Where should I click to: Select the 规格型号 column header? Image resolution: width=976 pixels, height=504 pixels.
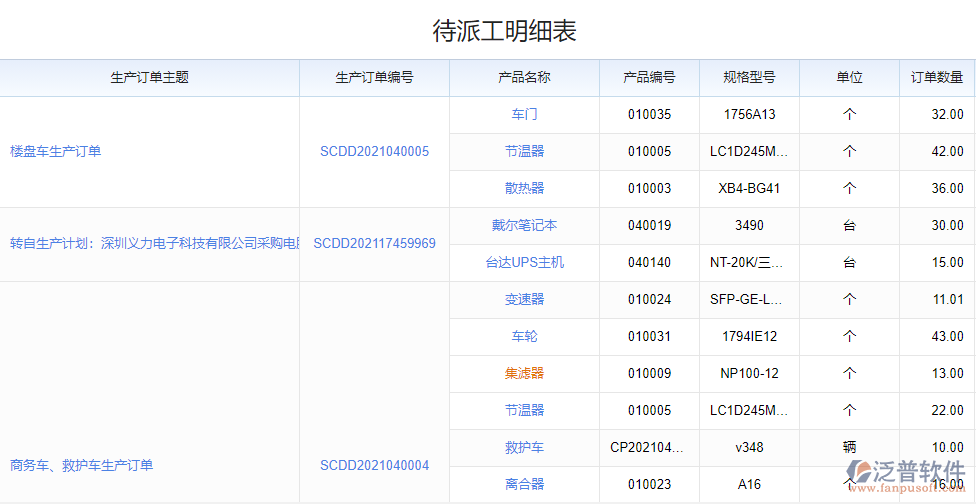(749, 78)
